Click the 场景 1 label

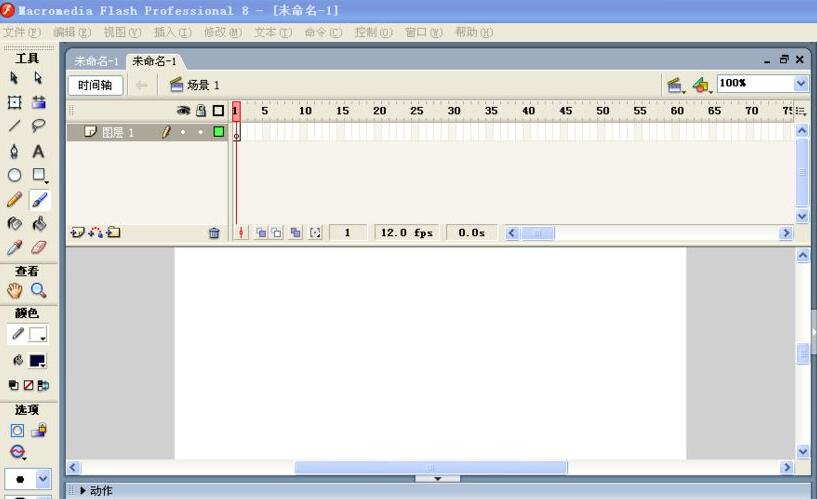(x=203, y=85)
